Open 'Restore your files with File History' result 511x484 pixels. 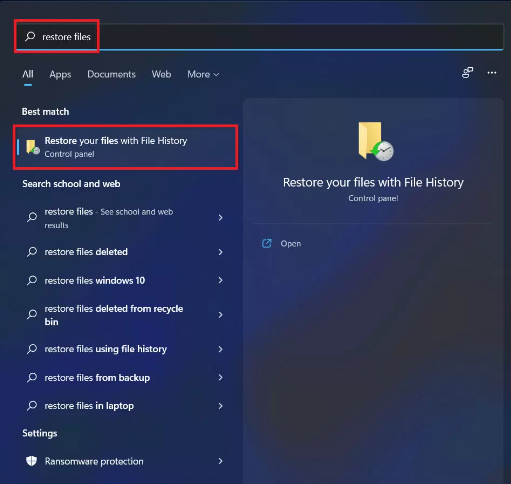[126, 147]
